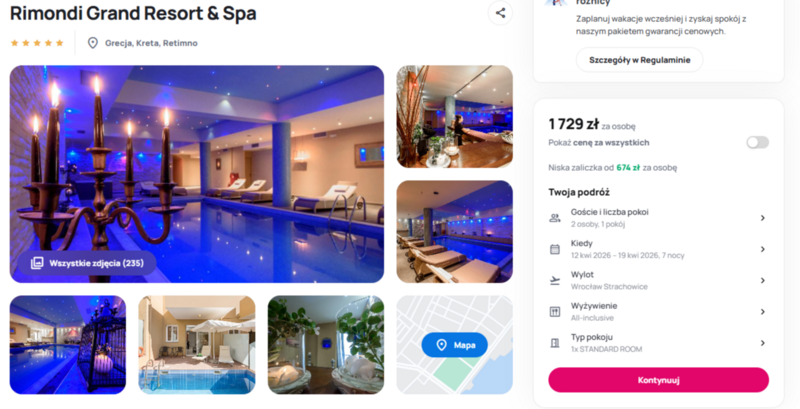Click the calendar icon next to Kiedy
The height and width of the screenshot is (409, 800).
click(x=555, y=249)
